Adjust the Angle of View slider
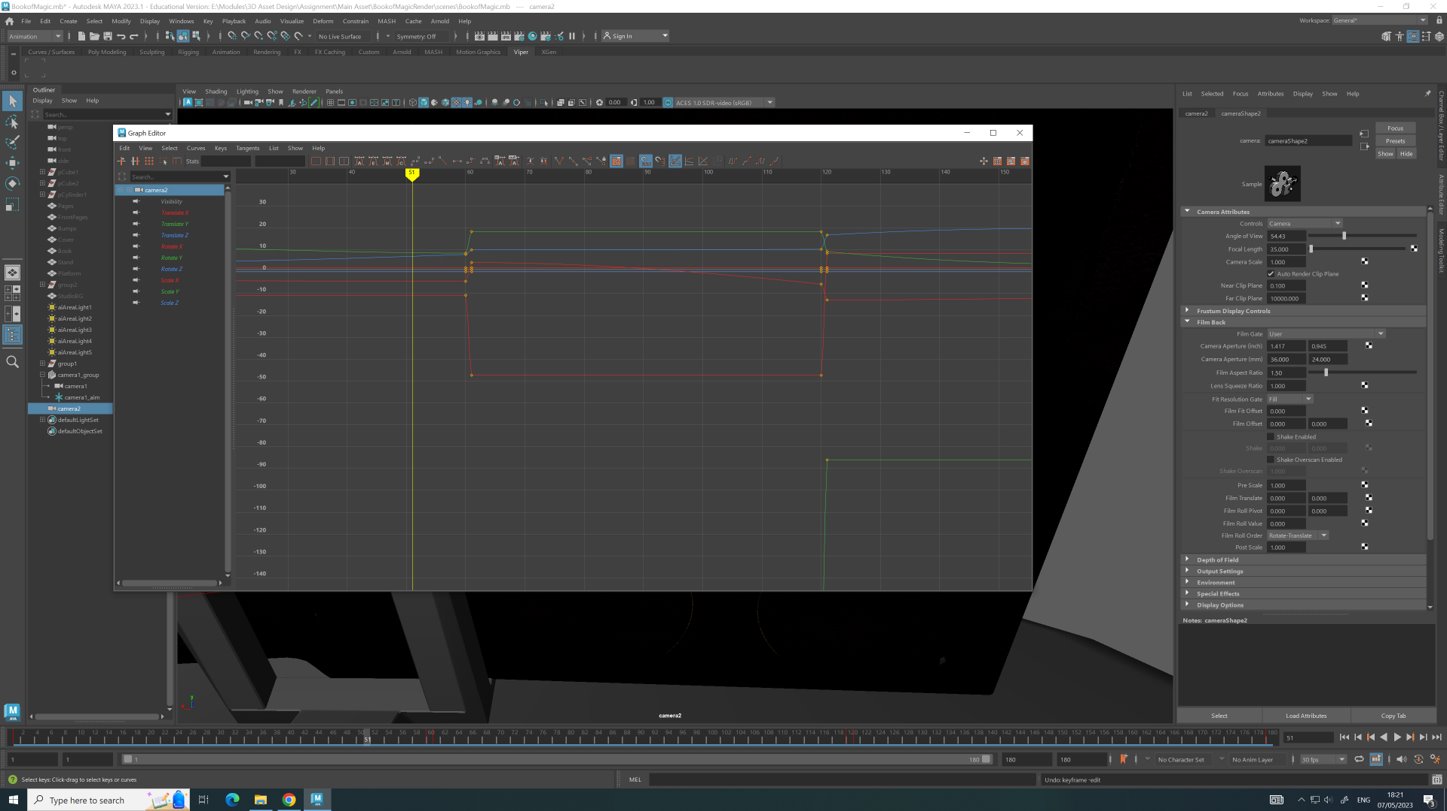Screen dimensions: 1447x811 (1344, 236)
